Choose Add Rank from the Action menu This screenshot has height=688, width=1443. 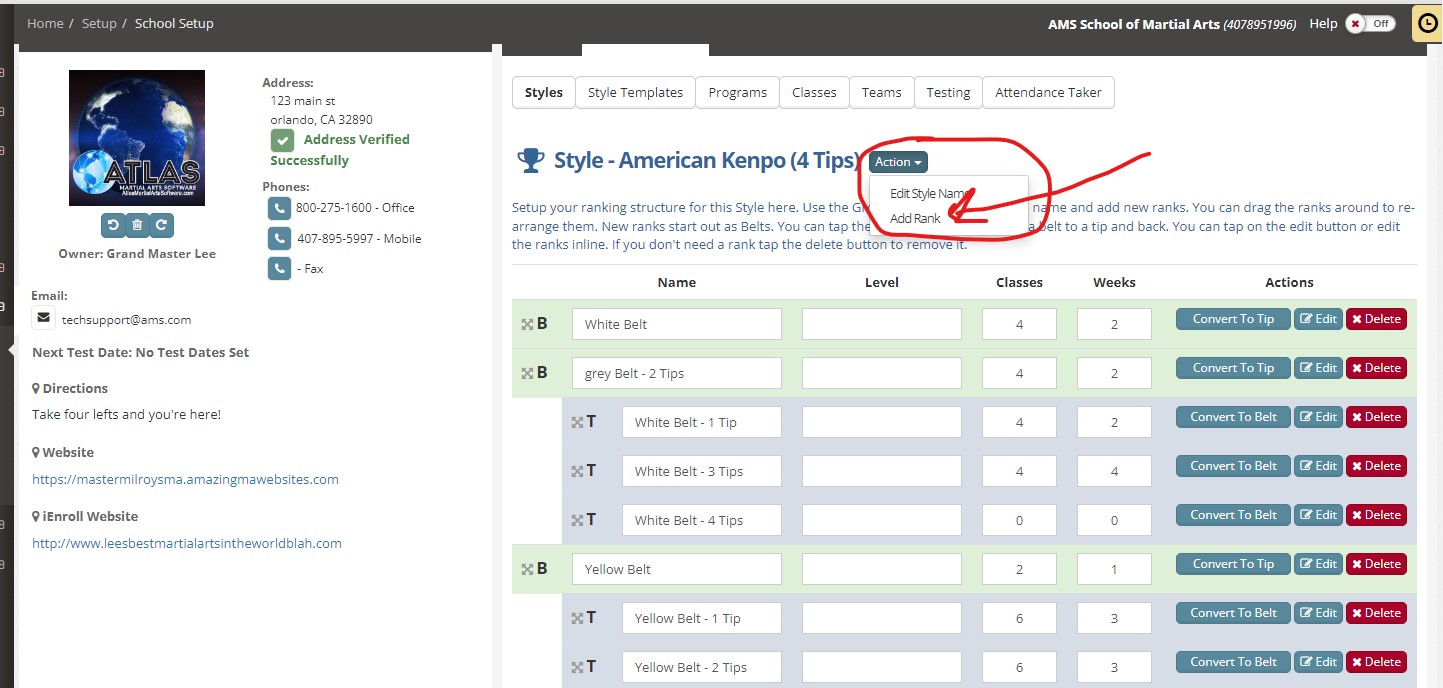915,218
